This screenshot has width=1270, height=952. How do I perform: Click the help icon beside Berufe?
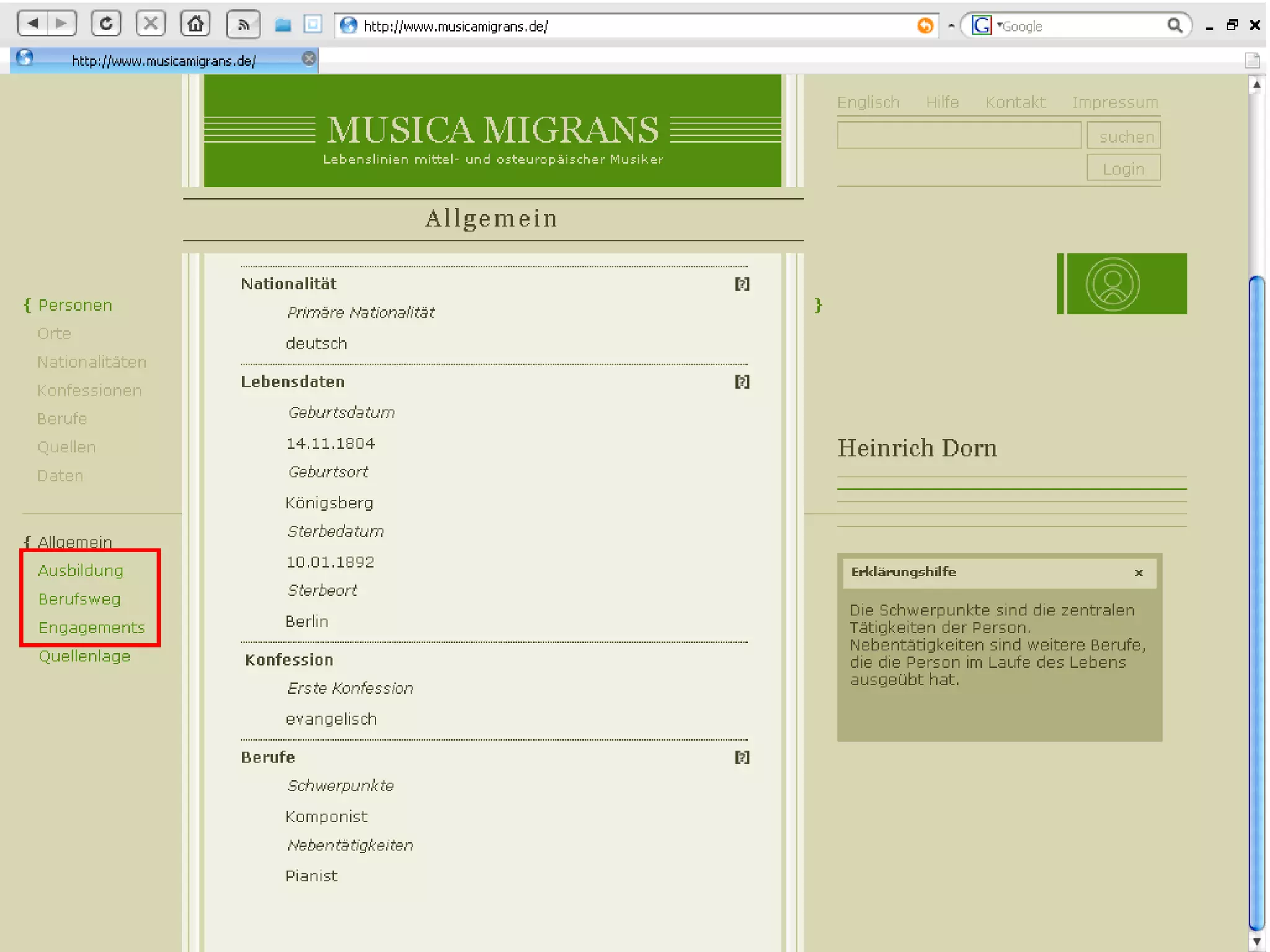click(742, 757)
